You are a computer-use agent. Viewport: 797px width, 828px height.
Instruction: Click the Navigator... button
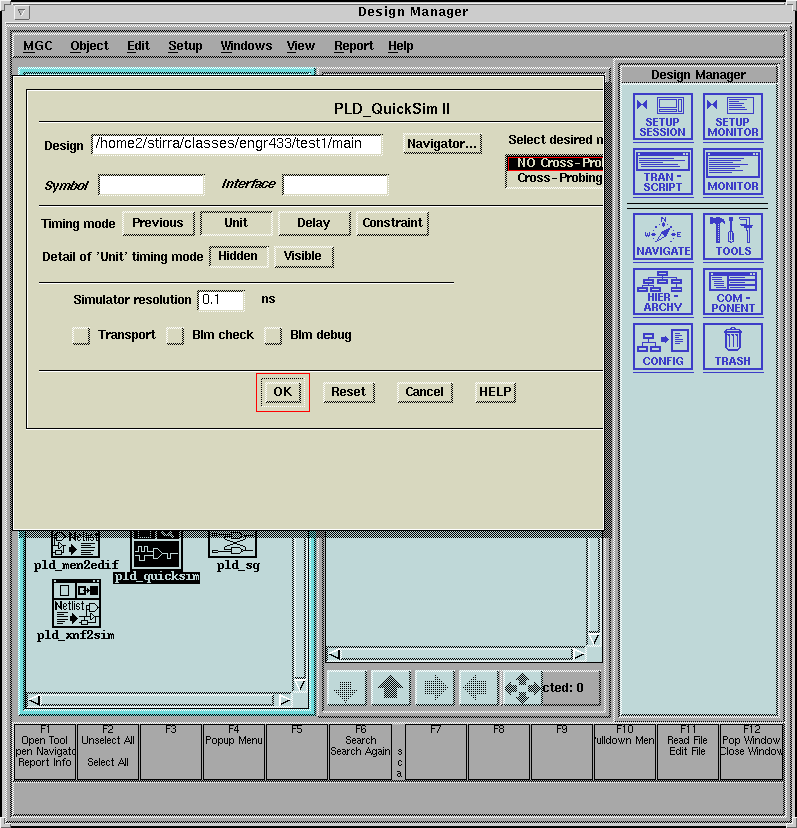442,144
